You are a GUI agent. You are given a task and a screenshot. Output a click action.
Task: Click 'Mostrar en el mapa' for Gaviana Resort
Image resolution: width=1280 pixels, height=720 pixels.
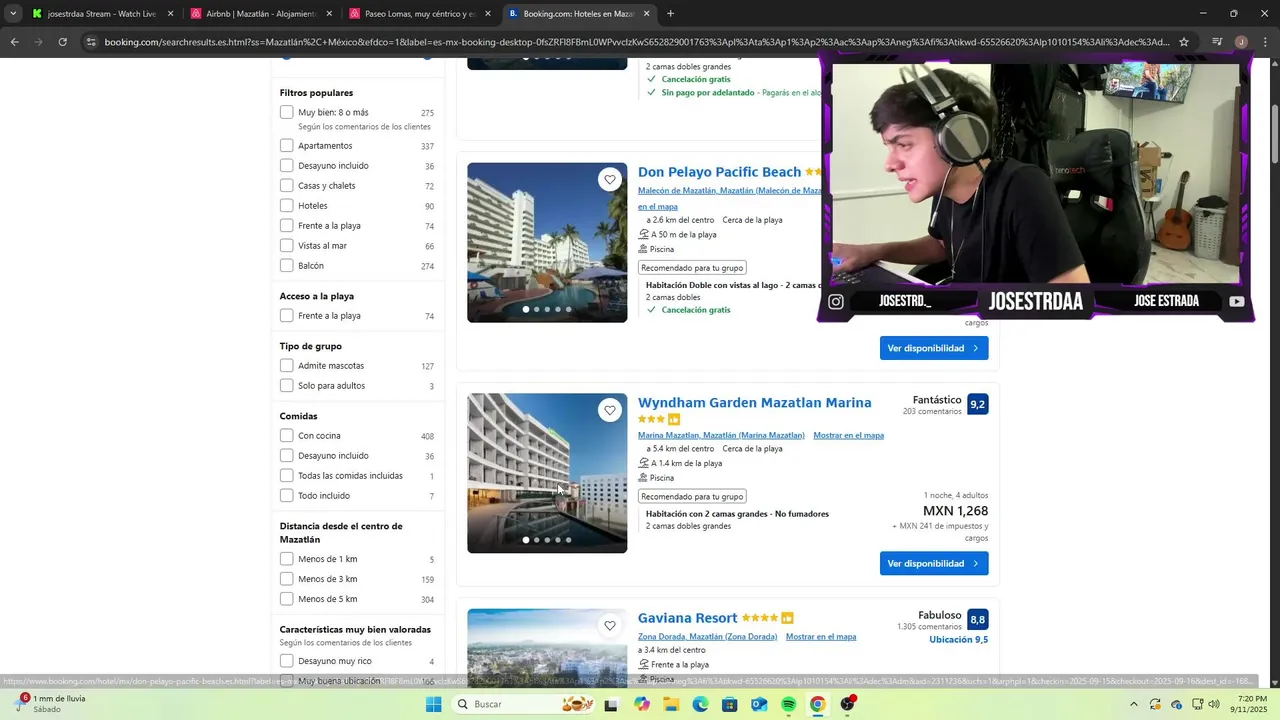(821, 636)
